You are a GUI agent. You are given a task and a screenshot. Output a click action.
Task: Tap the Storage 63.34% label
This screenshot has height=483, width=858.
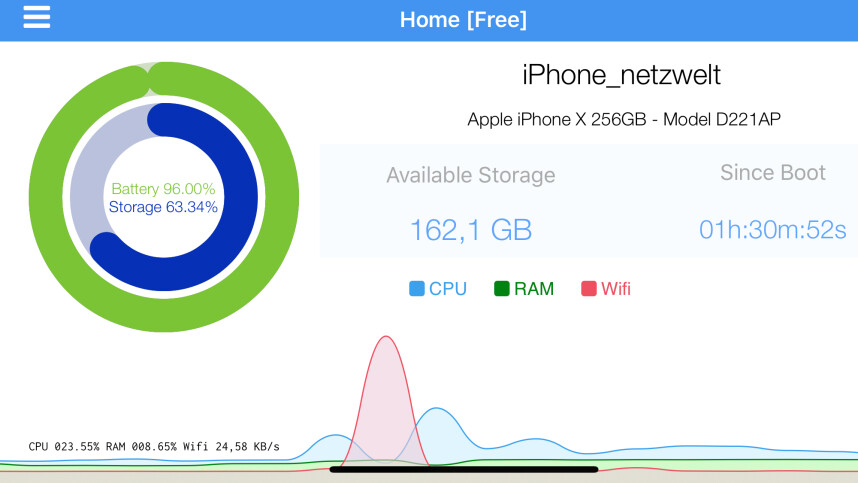point(163,207)
